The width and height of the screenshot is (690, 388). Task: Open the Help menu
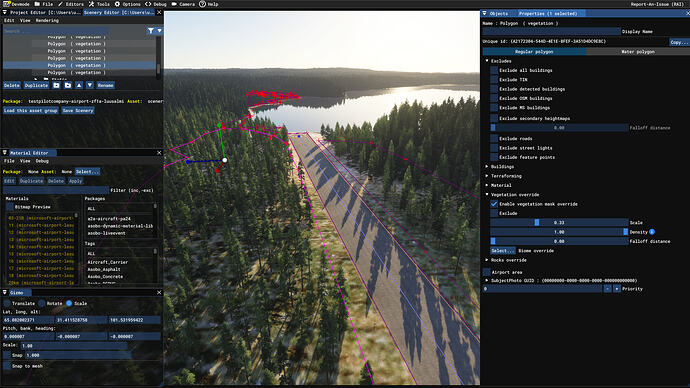tap(209, 4)
